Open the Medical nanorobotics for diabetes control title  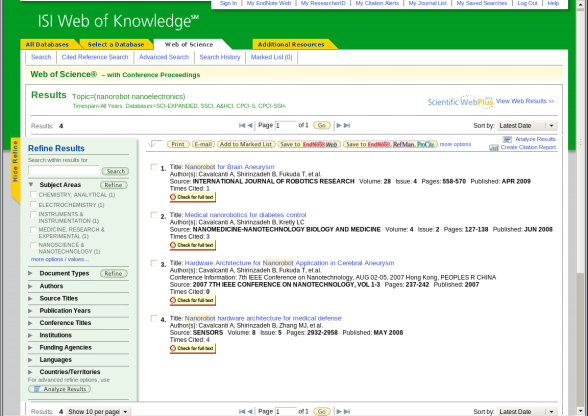tap(245, 215)
